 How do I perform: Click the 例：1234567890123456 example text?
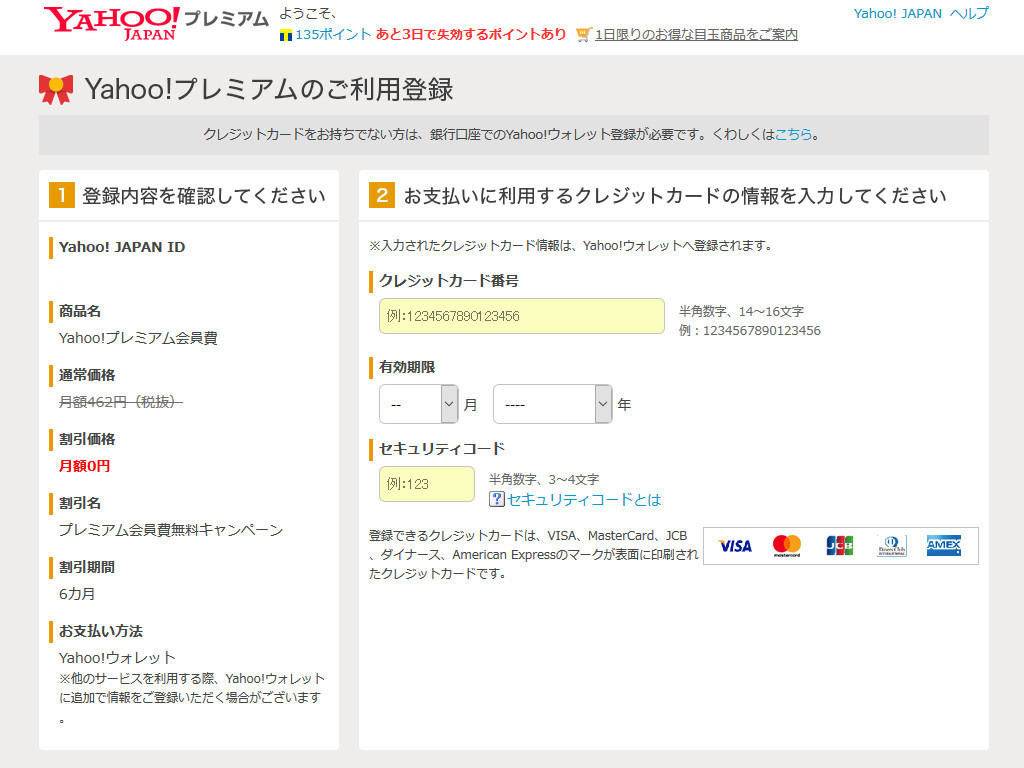[750, 330]
